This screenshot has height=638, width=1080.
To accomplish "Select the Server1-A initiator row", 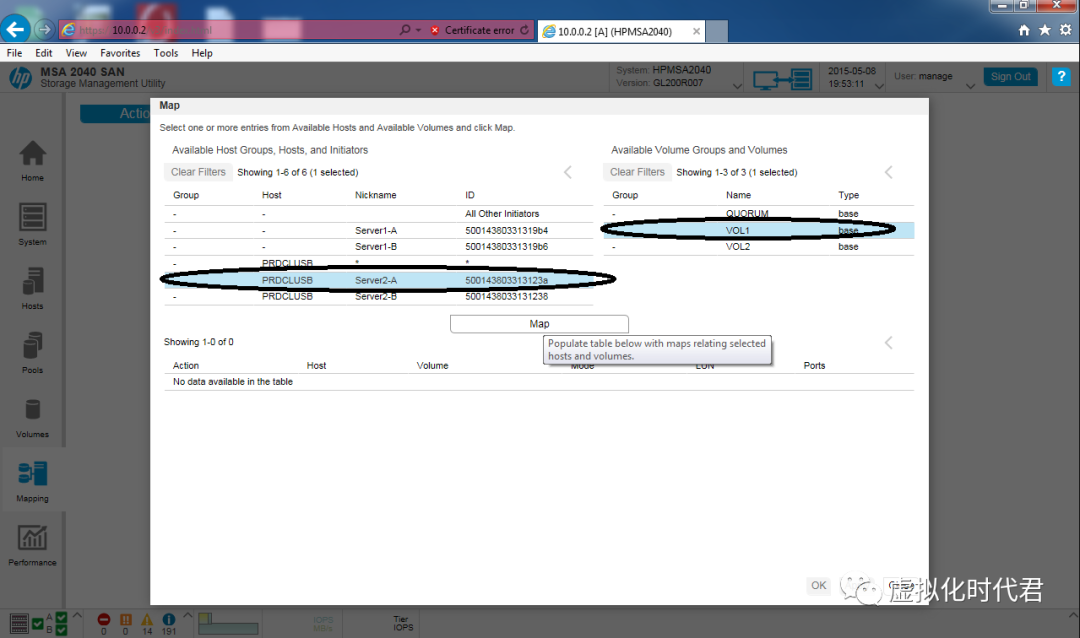I will tap(379, 230).
